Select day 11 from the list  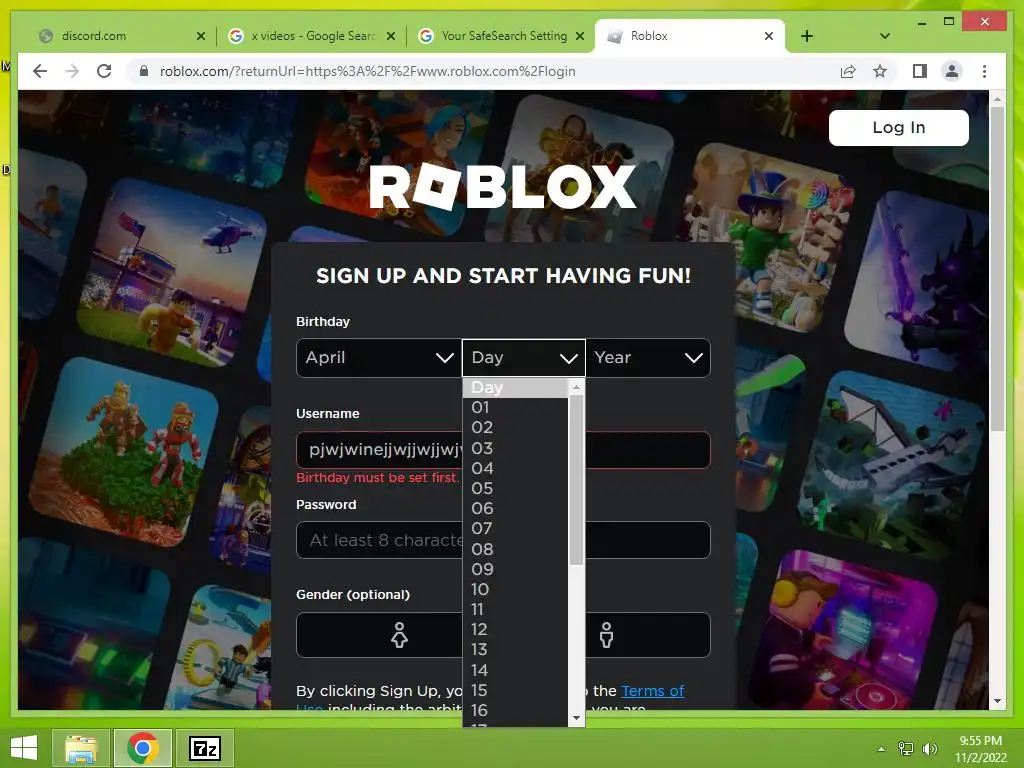pyautogui.click(x=515, y=610)
